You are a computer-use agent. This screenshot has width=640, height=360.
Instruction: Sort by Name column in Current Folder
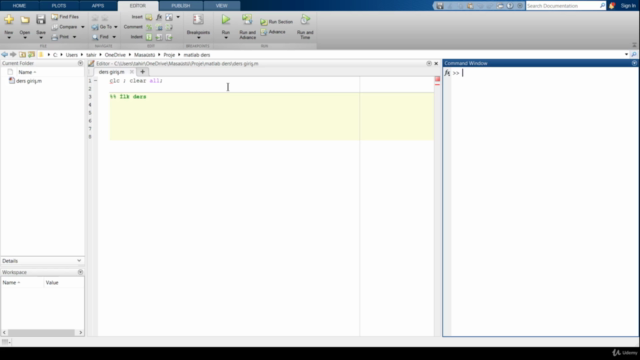(27, 72)
